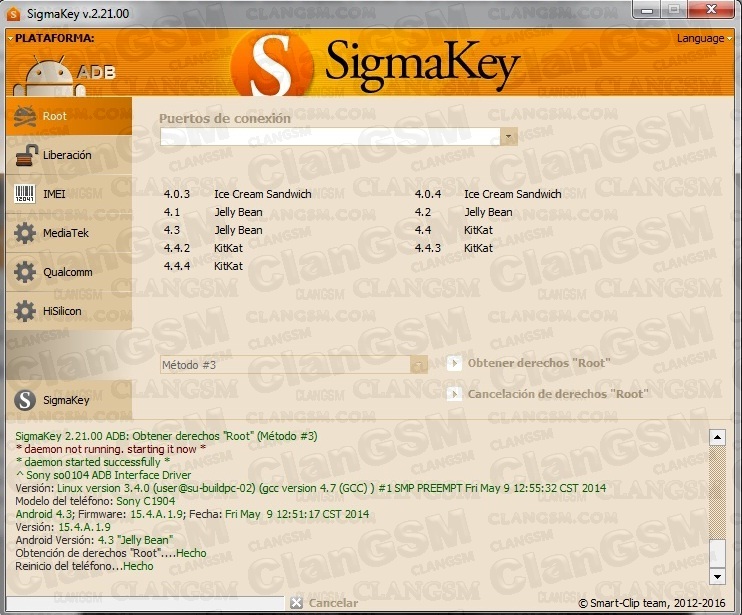
Task: Click the Método #3 combo box field
Action: click(293, 365)
